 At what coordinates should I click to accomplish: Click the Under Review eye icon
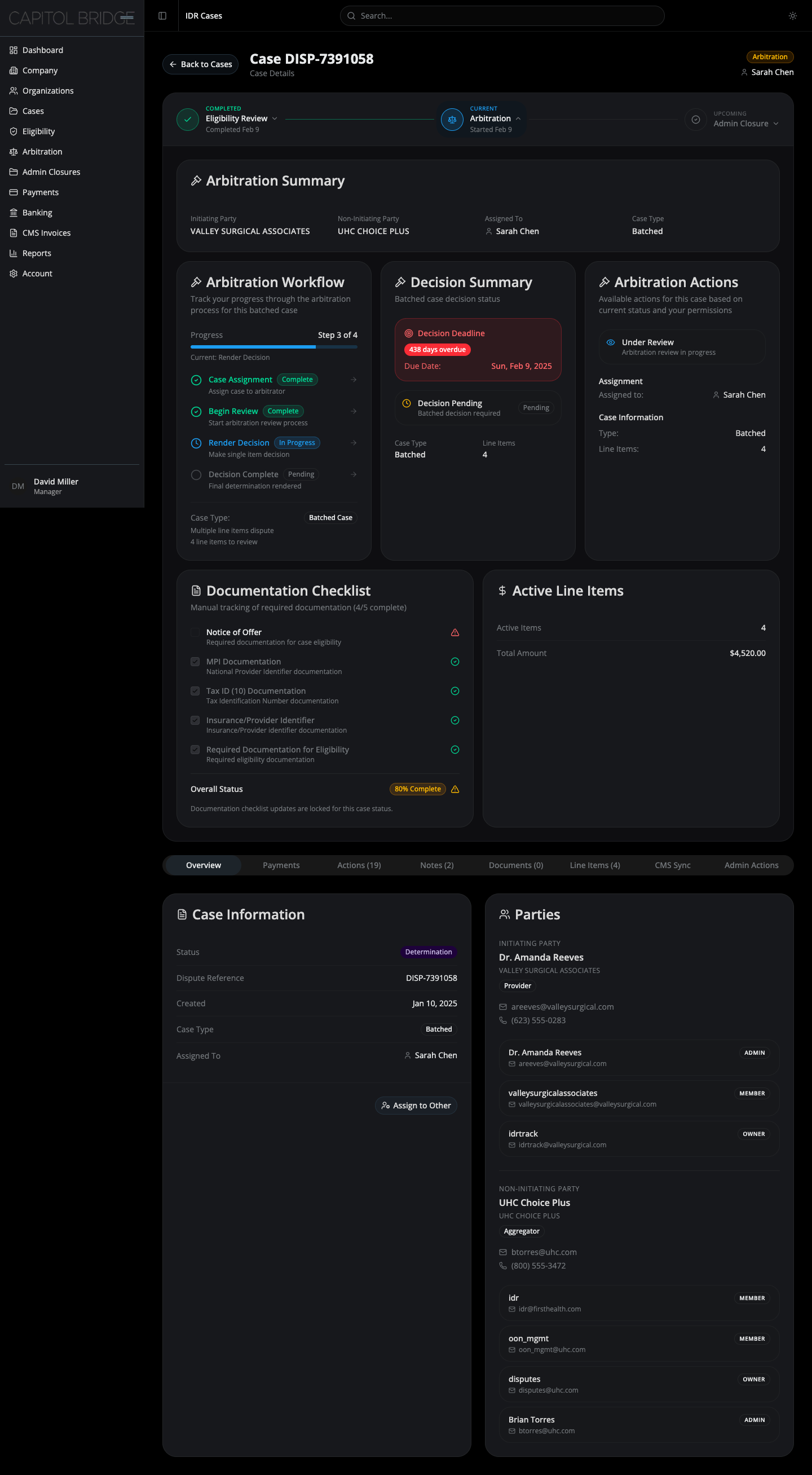pos(611,342)
